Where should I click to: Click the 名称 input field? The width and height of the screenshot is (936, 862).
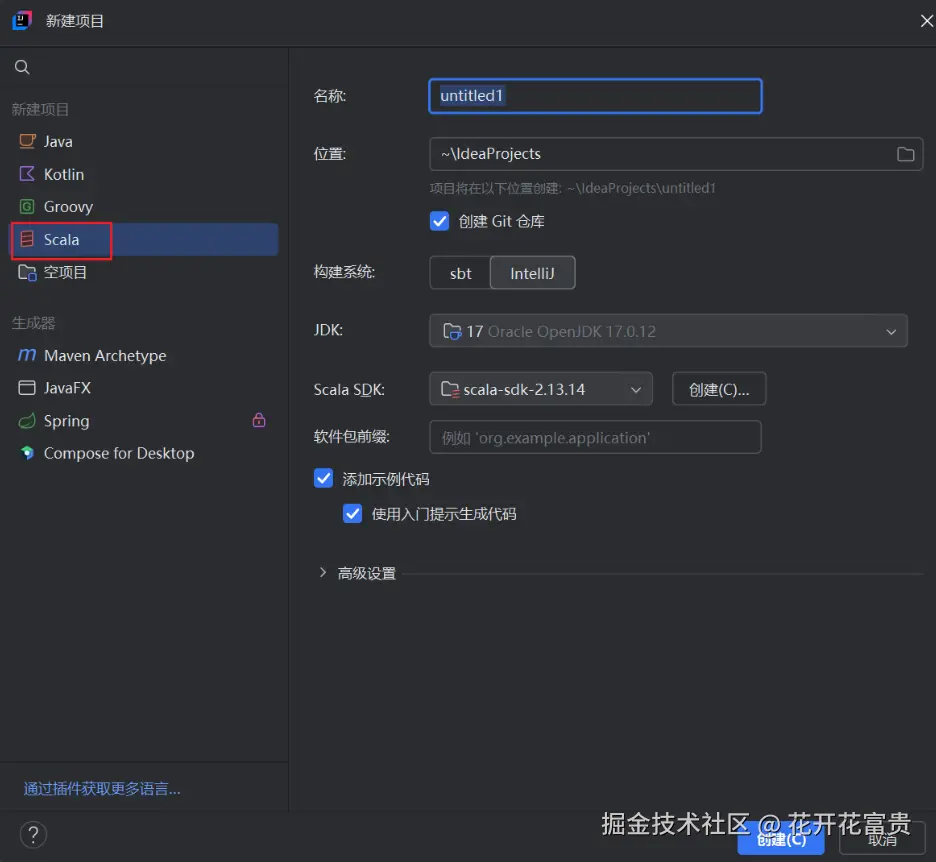595,96
